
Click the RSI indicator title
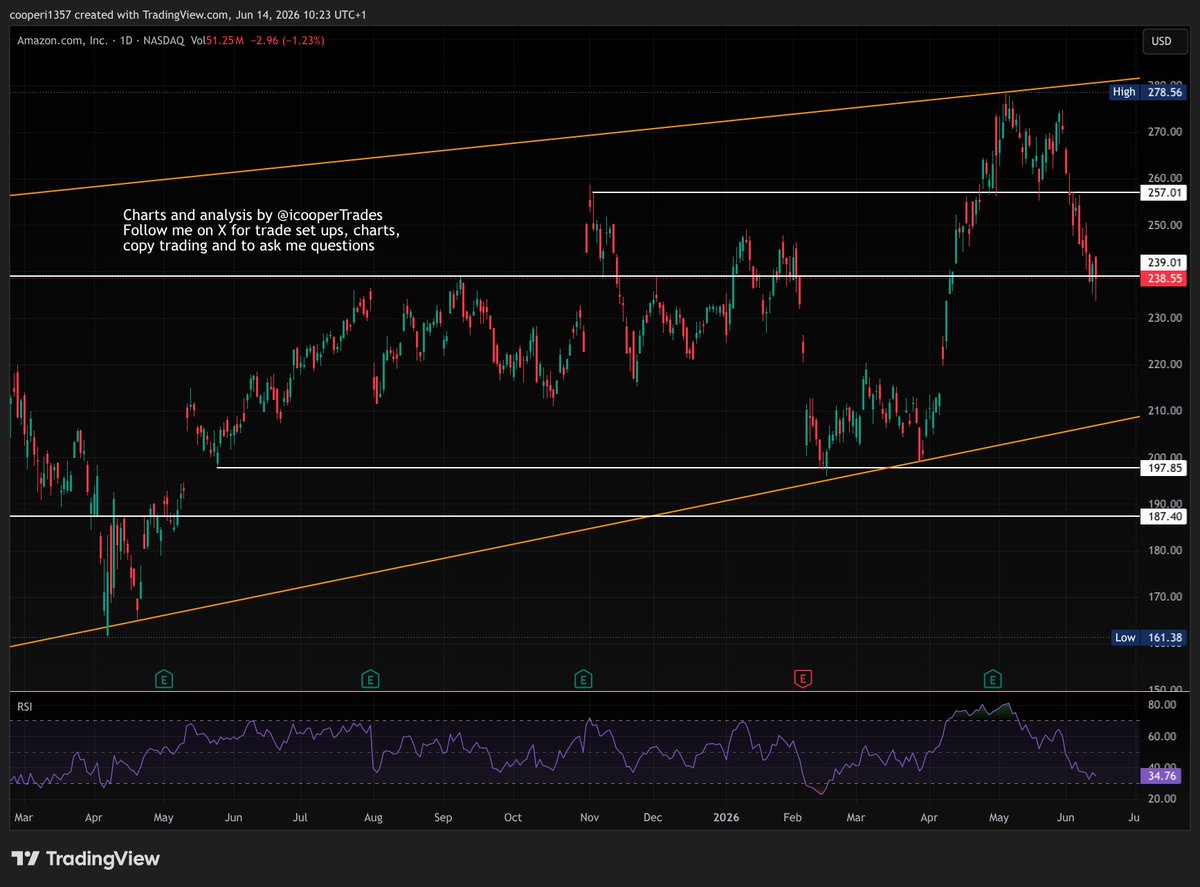click(25, 707)
